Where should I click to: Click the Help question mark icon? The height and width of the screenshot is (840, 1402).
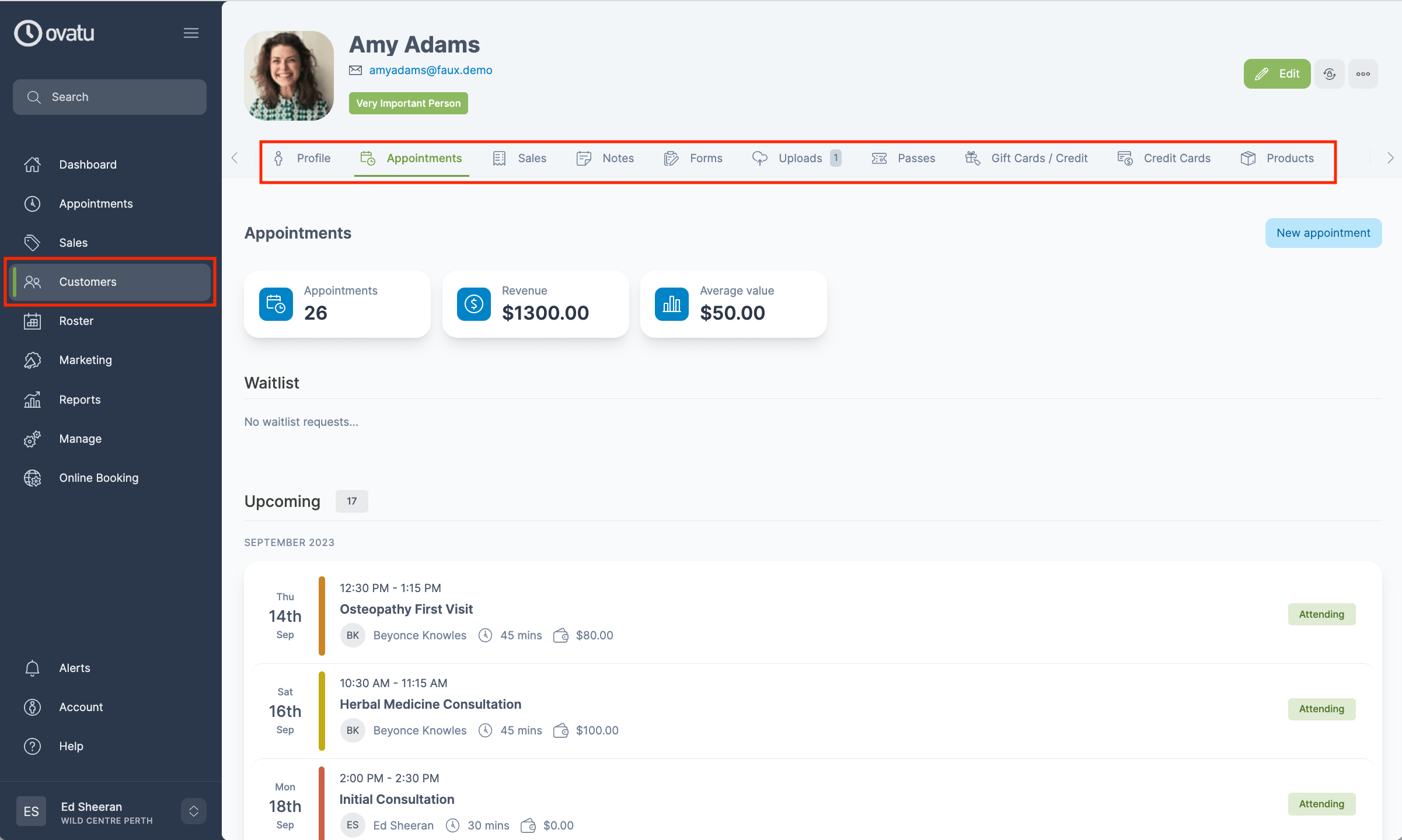(32, 746)
